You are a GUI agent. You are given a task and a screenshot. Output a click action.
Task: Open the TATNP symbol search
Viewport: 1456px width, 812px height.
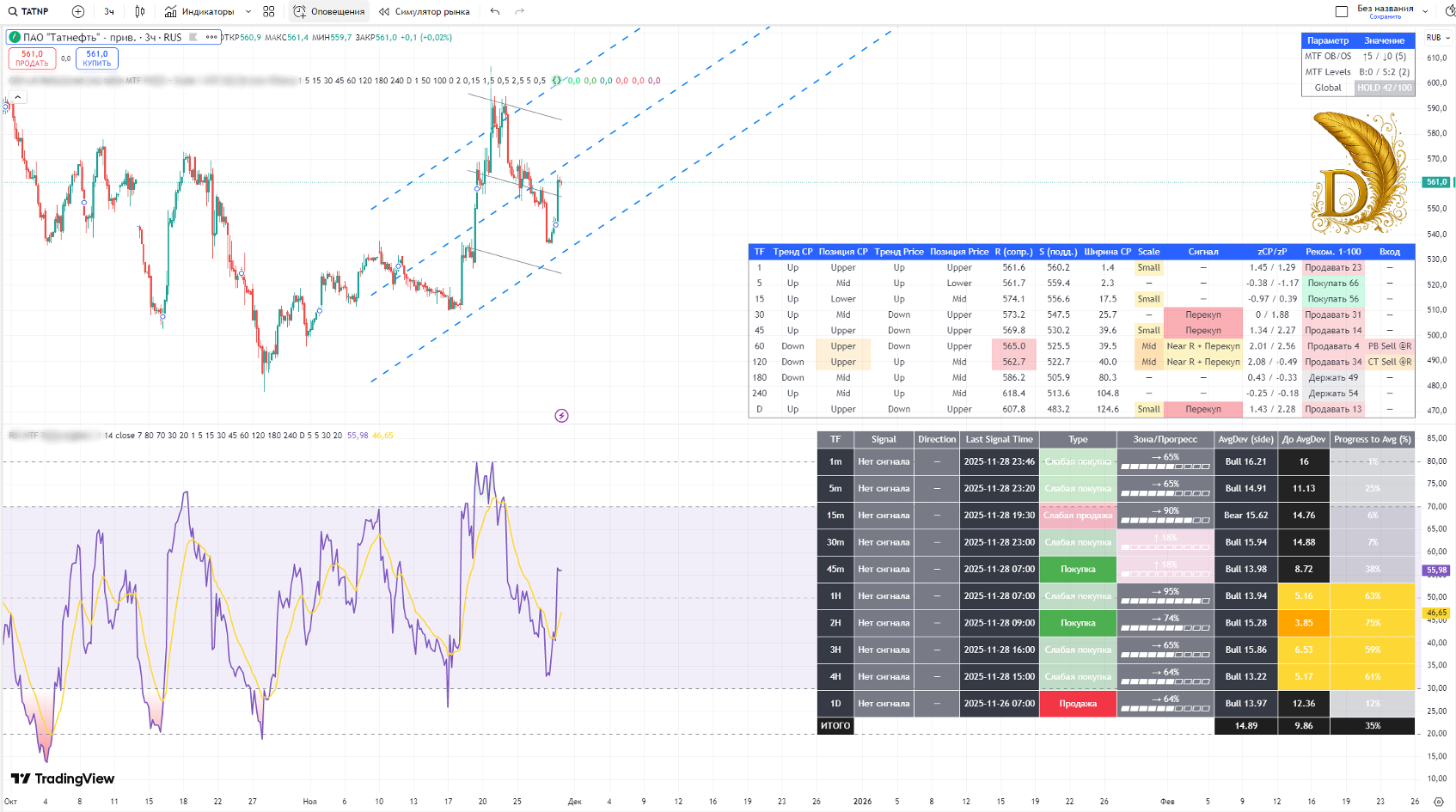[x=28, y=11]
